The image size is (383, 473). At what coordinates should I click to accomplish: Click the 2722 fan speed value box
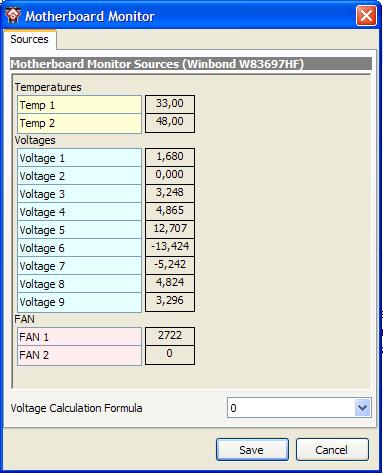(x=170, y=336)
